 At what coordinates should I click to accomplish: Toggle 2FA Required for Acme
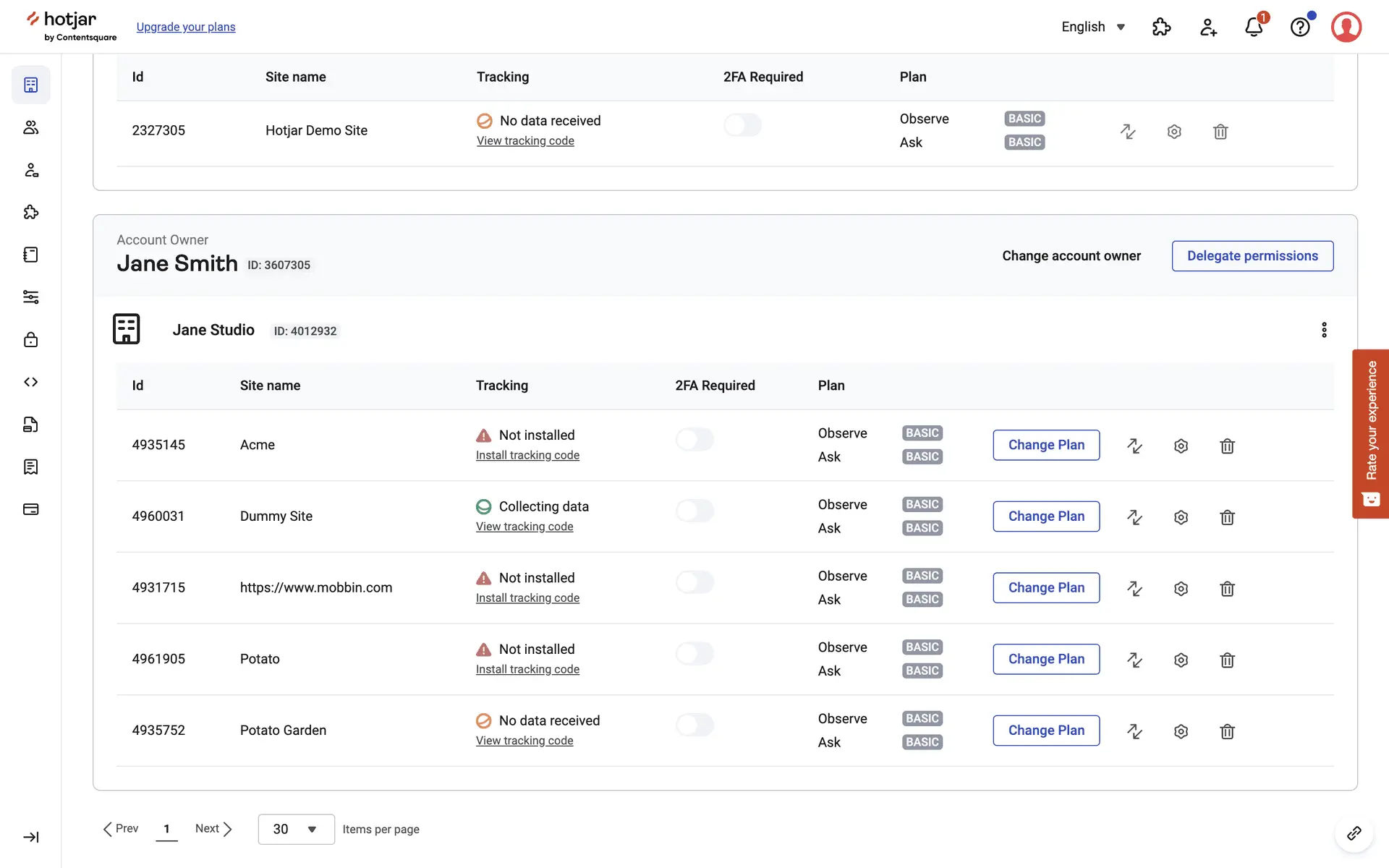coord(694,439)
